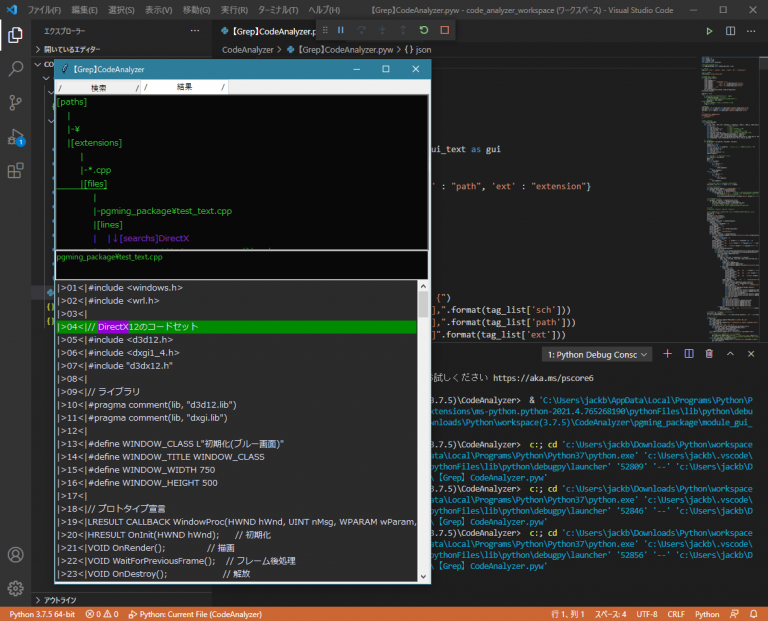This screenshot has width=768, height=621.
Task: Stop the debug session
Action: [x=445, y=31]
